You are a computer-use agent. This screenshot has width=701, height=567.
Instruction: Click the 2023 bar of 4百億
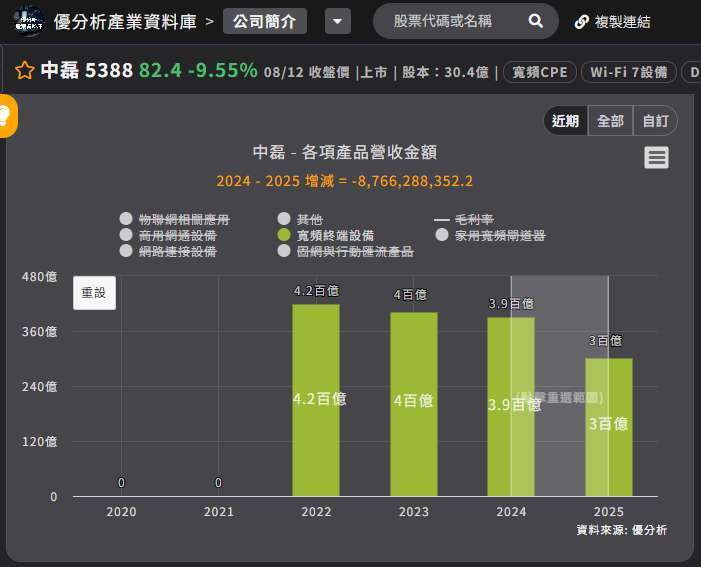click(414, 404)
